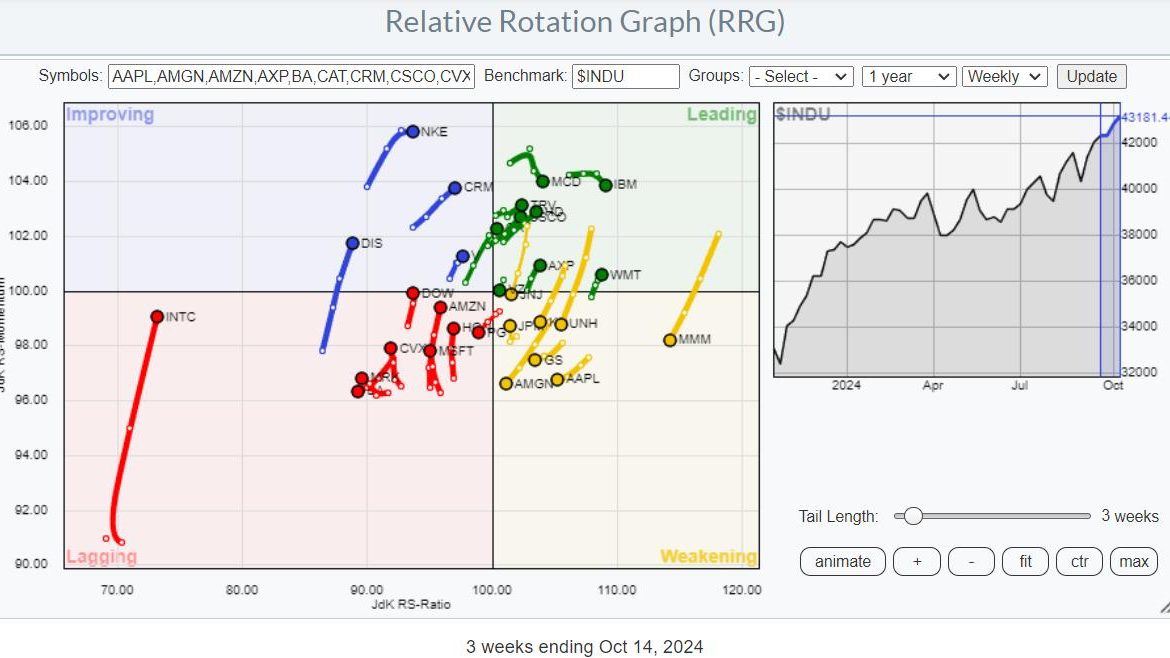Click the Symbols input field
The width and height of the screenshot is (1170, 658).
(x=291, y=76)
